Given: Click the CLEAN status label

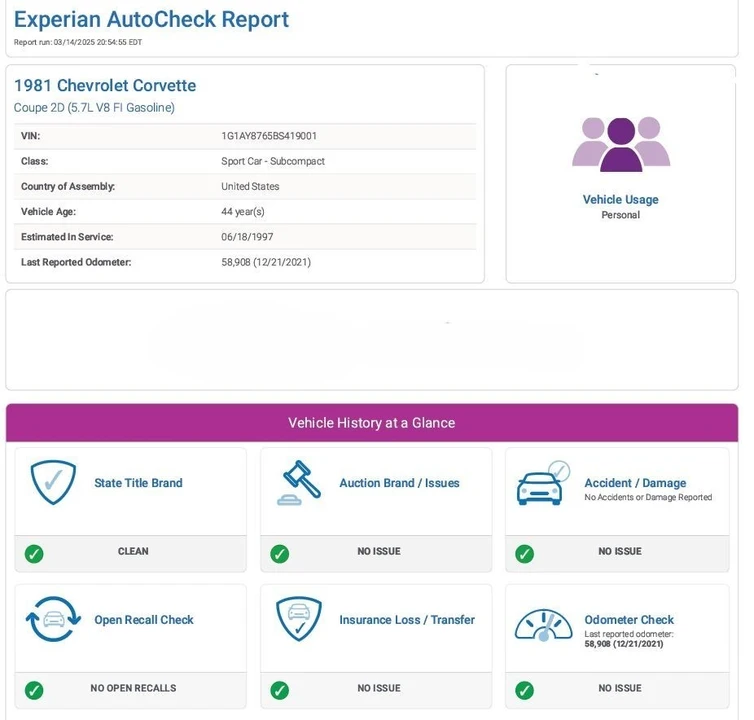Looking at the screenshot, I should coord(133,551).
